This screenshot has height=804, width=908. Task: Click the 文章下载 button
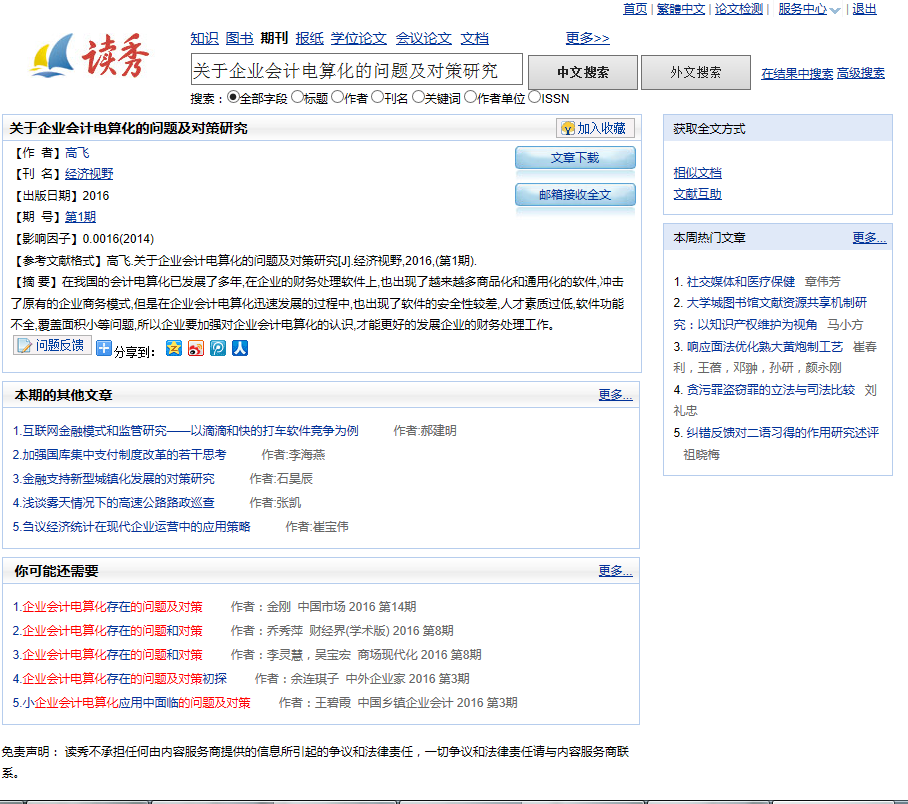coord(575,158)
